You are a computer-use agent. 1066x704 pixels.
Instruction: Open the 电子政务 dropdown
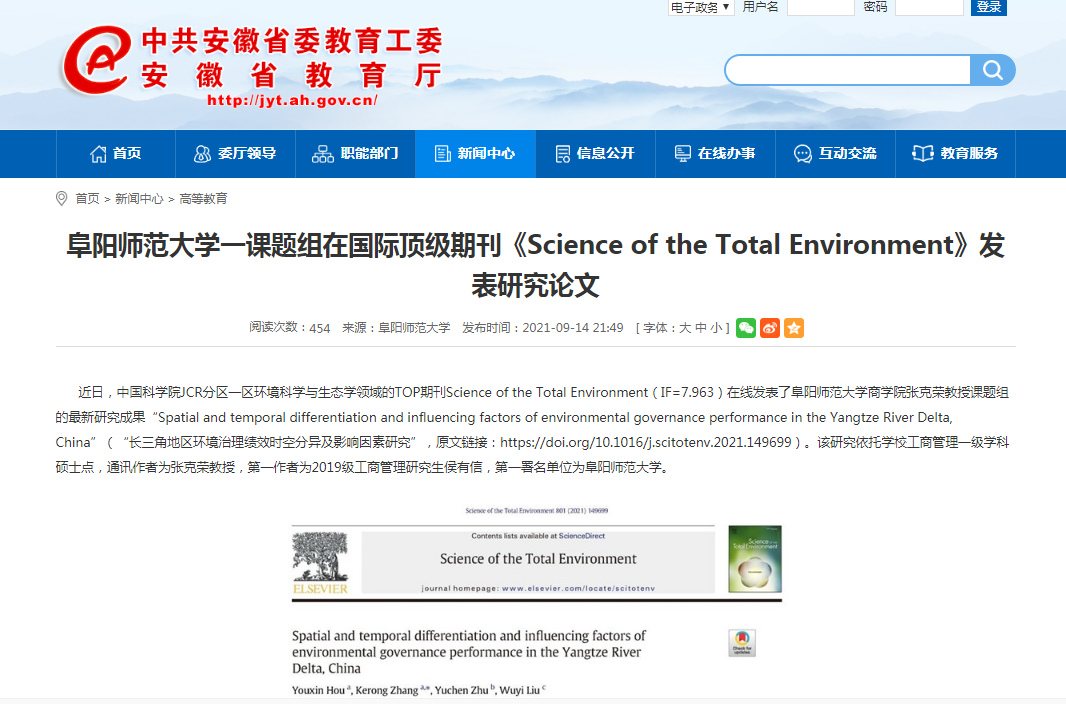[x=701, y=7]
